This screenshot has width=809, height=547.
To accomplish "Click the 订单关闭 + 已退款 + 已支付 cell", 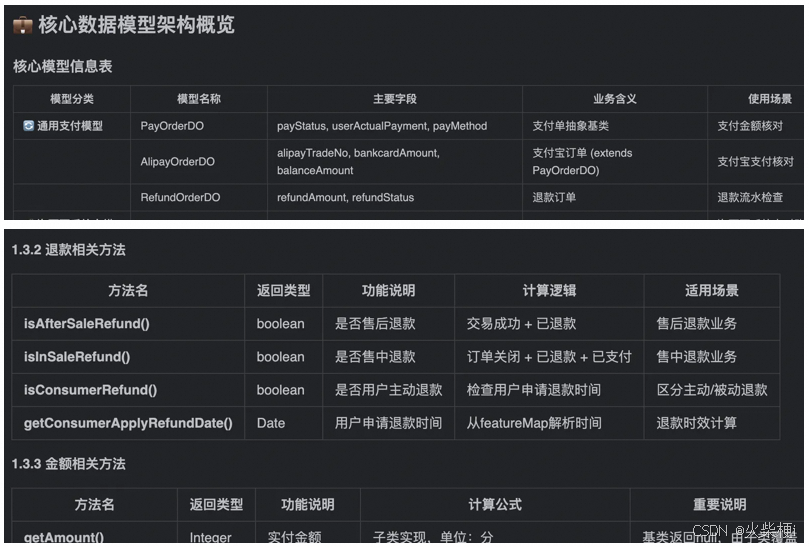I will click(549, 357).
